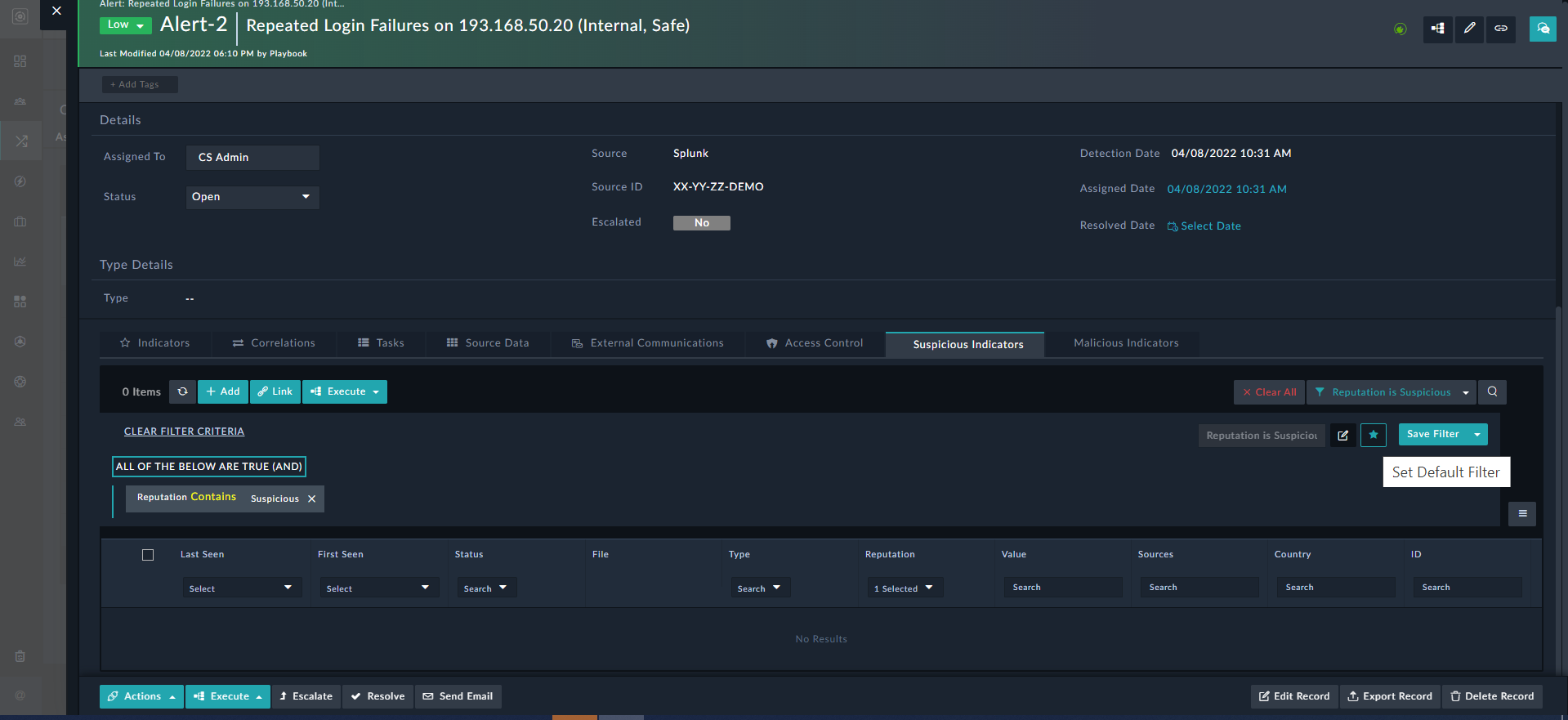Click the Sources column Search field
Screen dimensions: 1568x720
pos(1199,588)
